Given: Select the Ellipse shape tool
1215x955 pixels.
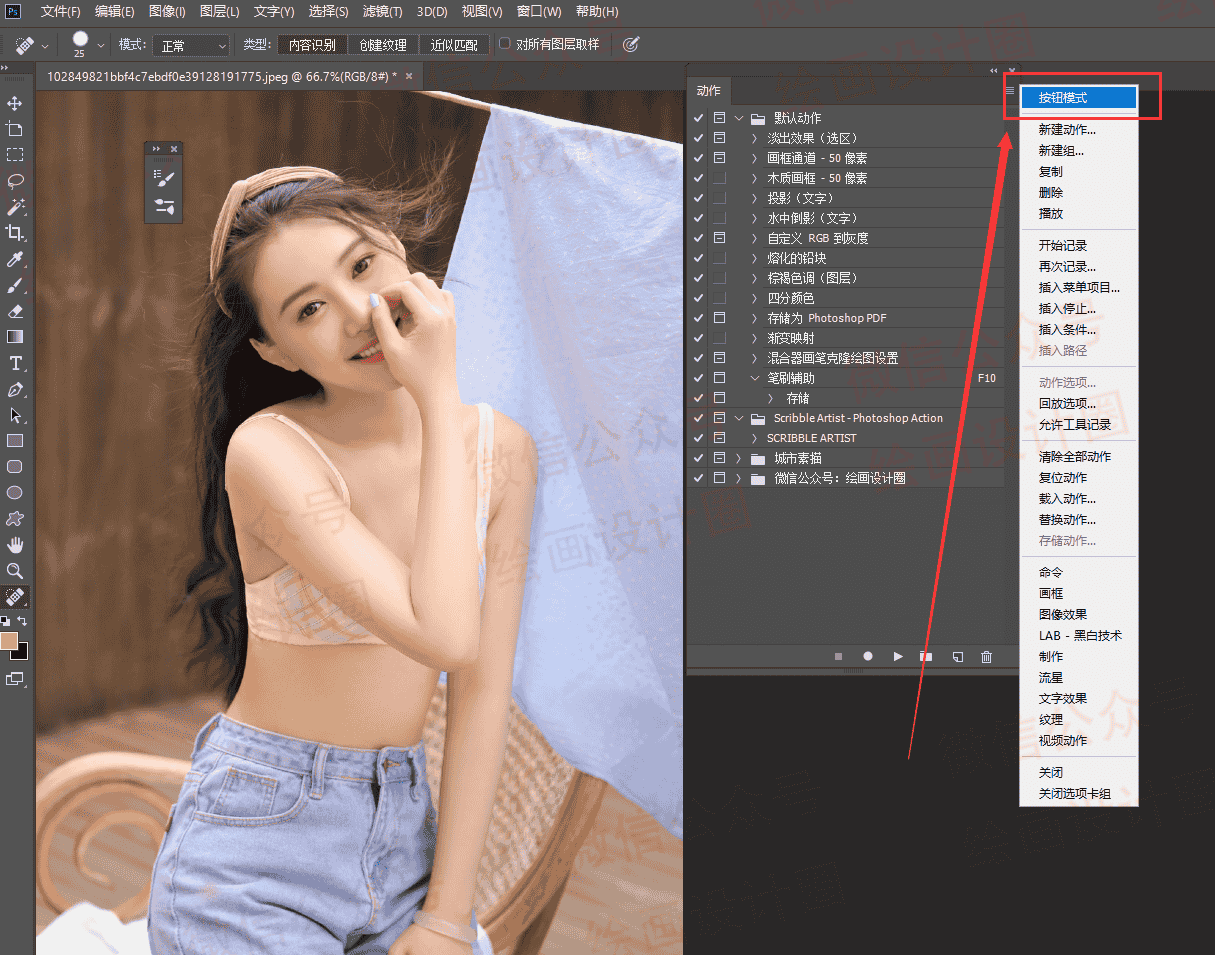Looking at the screenshot, I should [x=15, y=493].
